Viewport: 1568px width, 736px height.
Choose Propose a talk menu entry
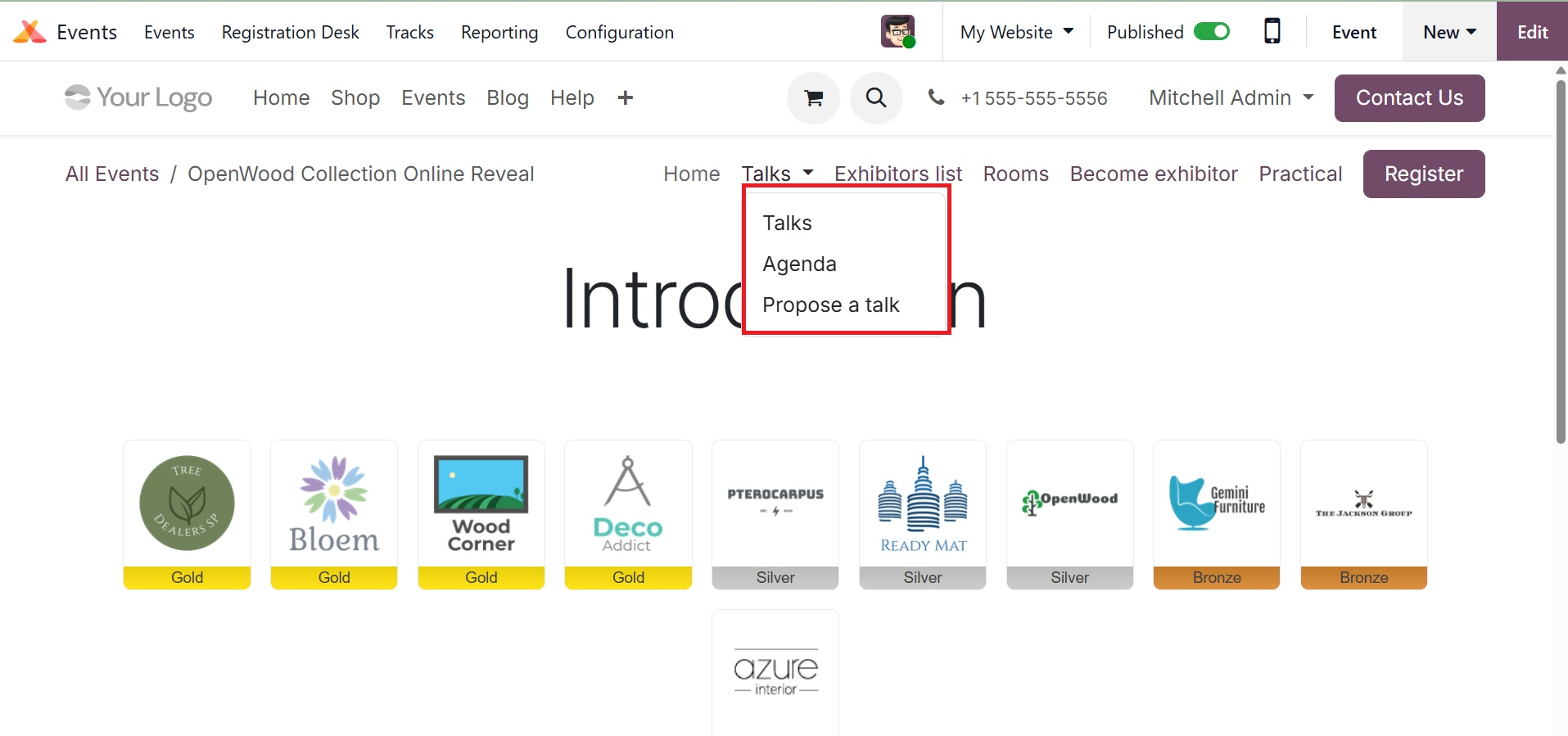(x=830, y=305)
